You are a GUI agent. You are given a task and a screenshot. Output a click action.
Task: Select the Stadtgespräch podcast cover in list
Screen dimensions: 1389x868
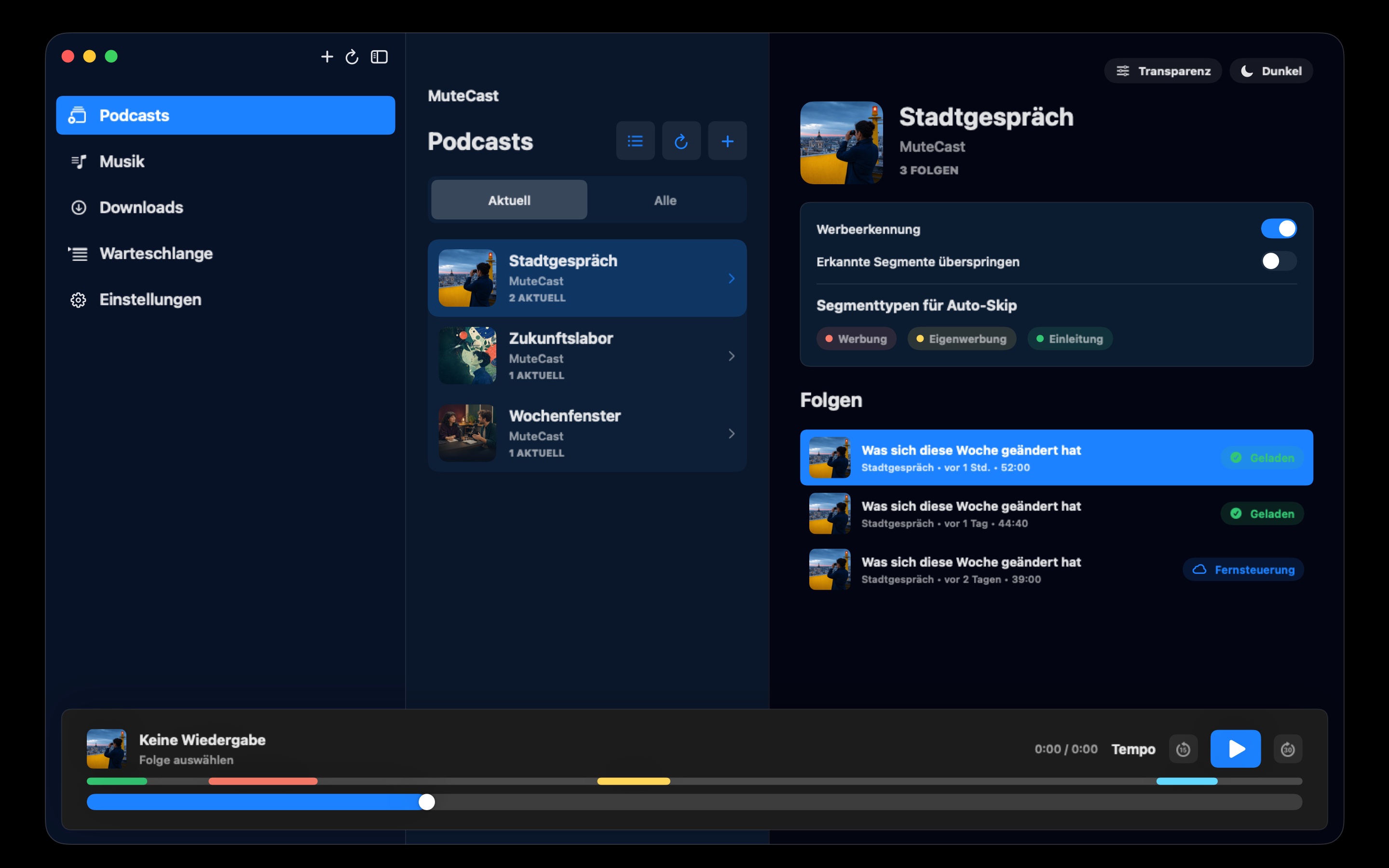pos(467,278)
